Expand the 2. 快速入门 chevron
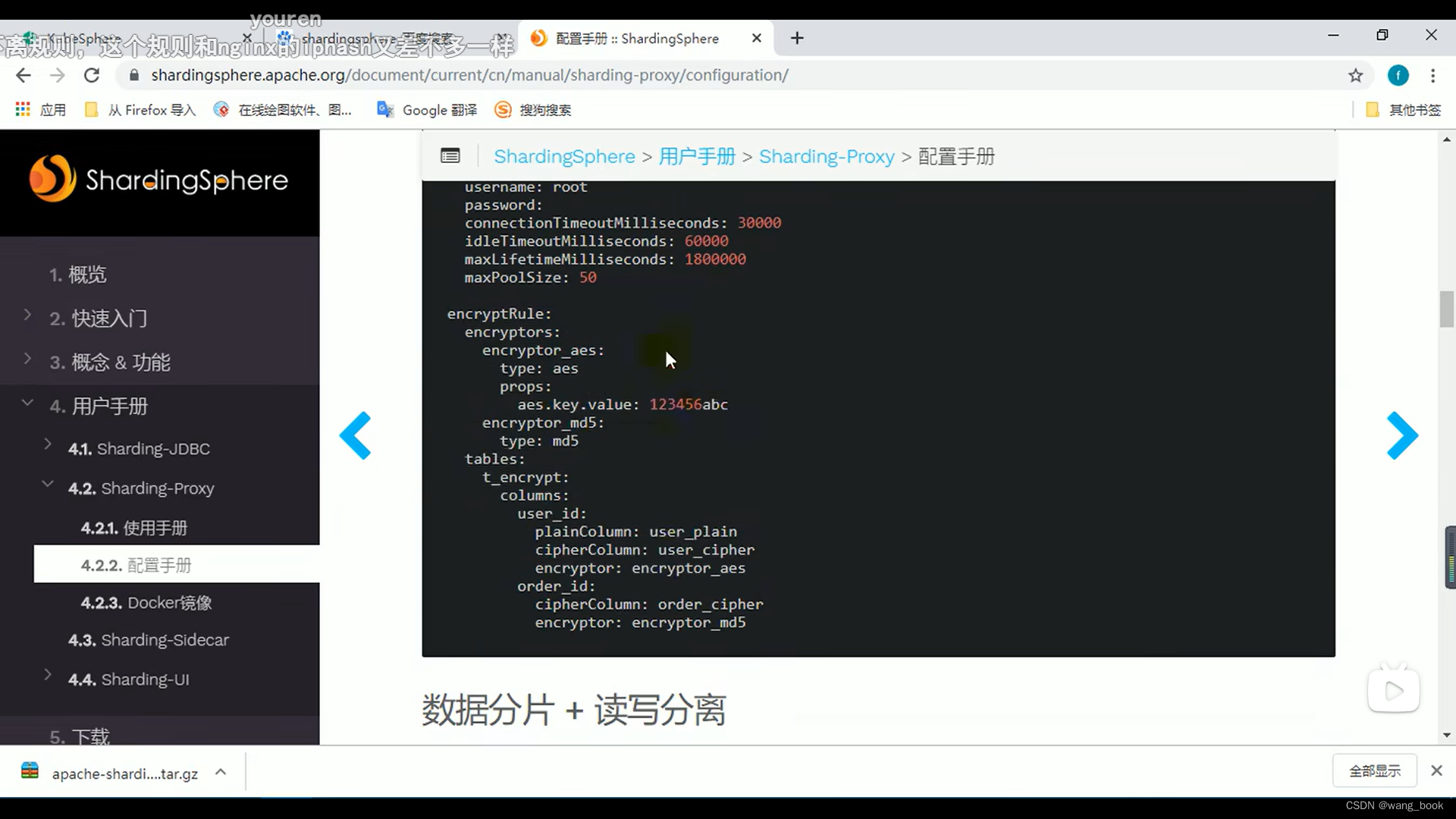The width and height of the screenshot is (1456, 819). click(27, 315)
